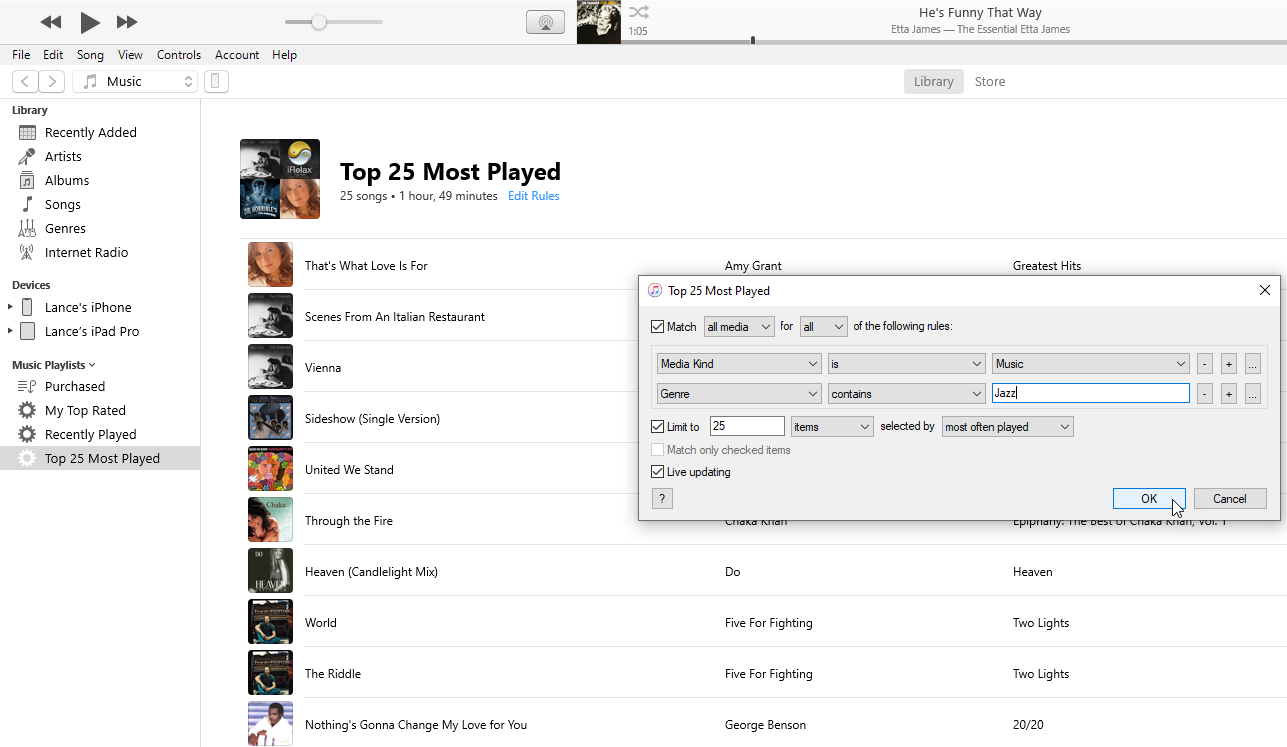Open the Music value dropdown

(1091, 364)
